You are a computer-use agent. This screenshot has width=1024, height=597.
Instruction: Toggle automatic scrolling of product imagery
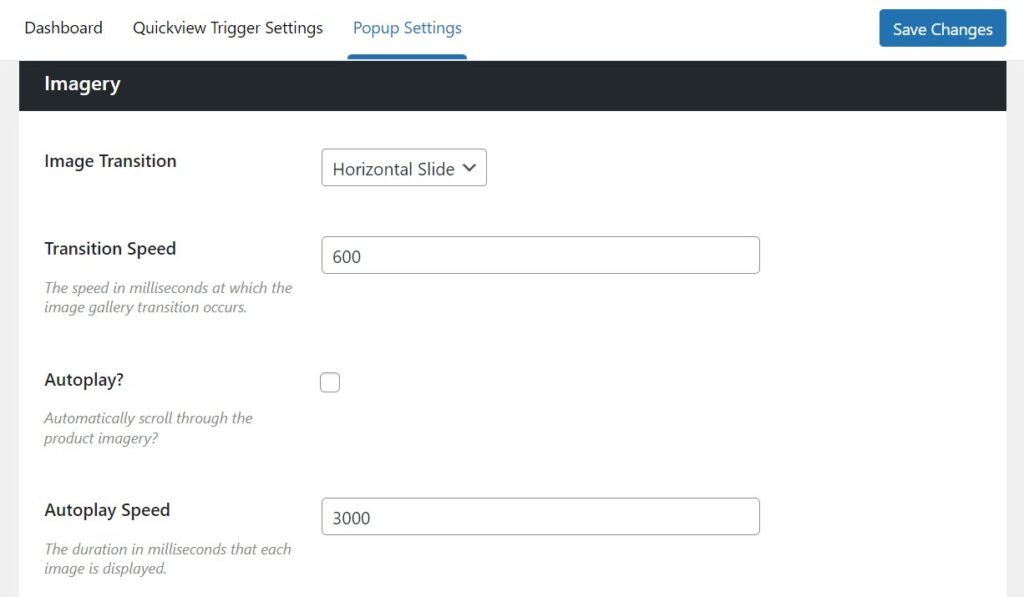[x=330, y=381]
